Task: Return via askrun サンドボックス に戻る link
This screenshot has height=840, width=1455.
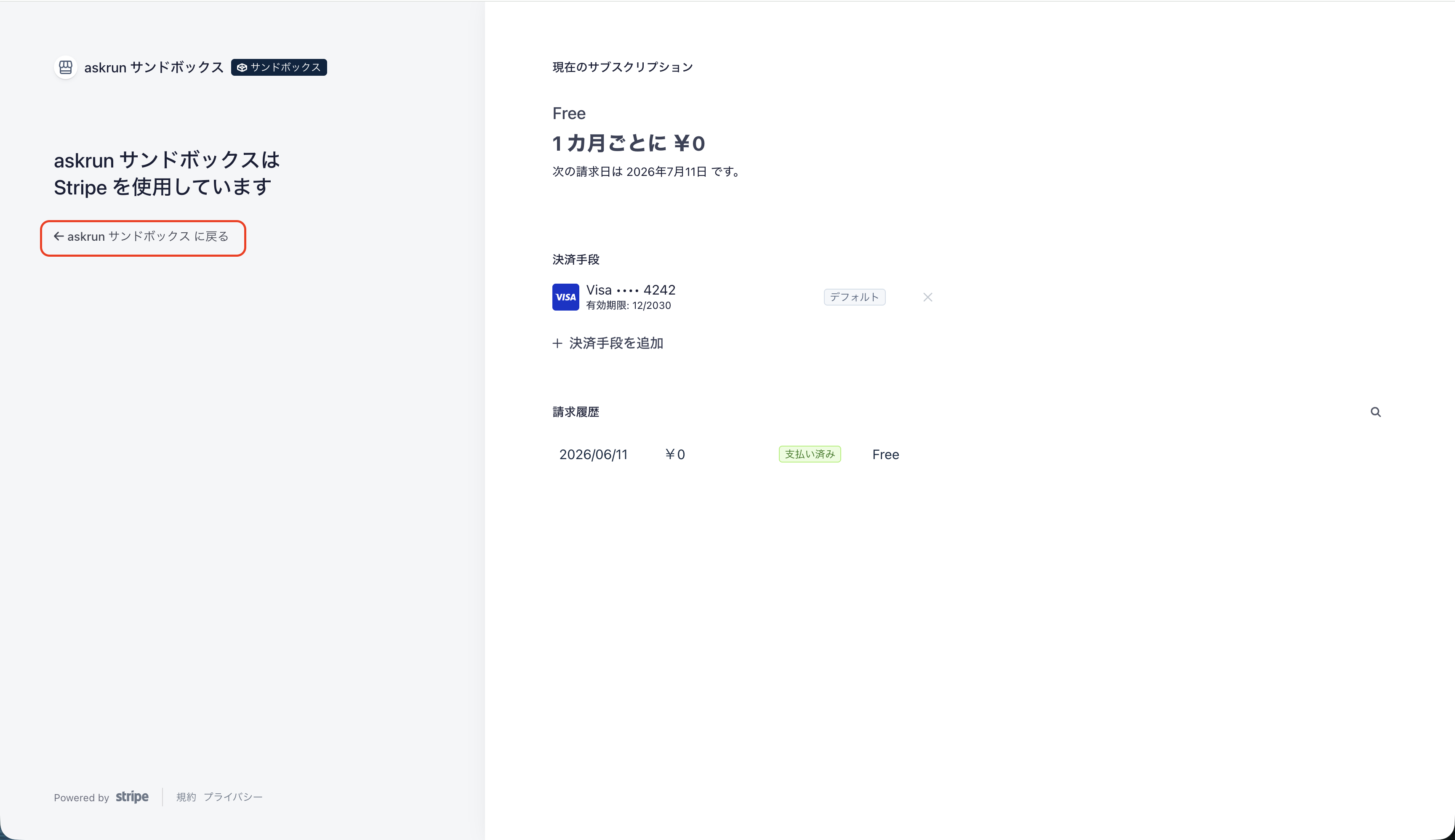Action: pyautogui.click(x=141, y=237)
